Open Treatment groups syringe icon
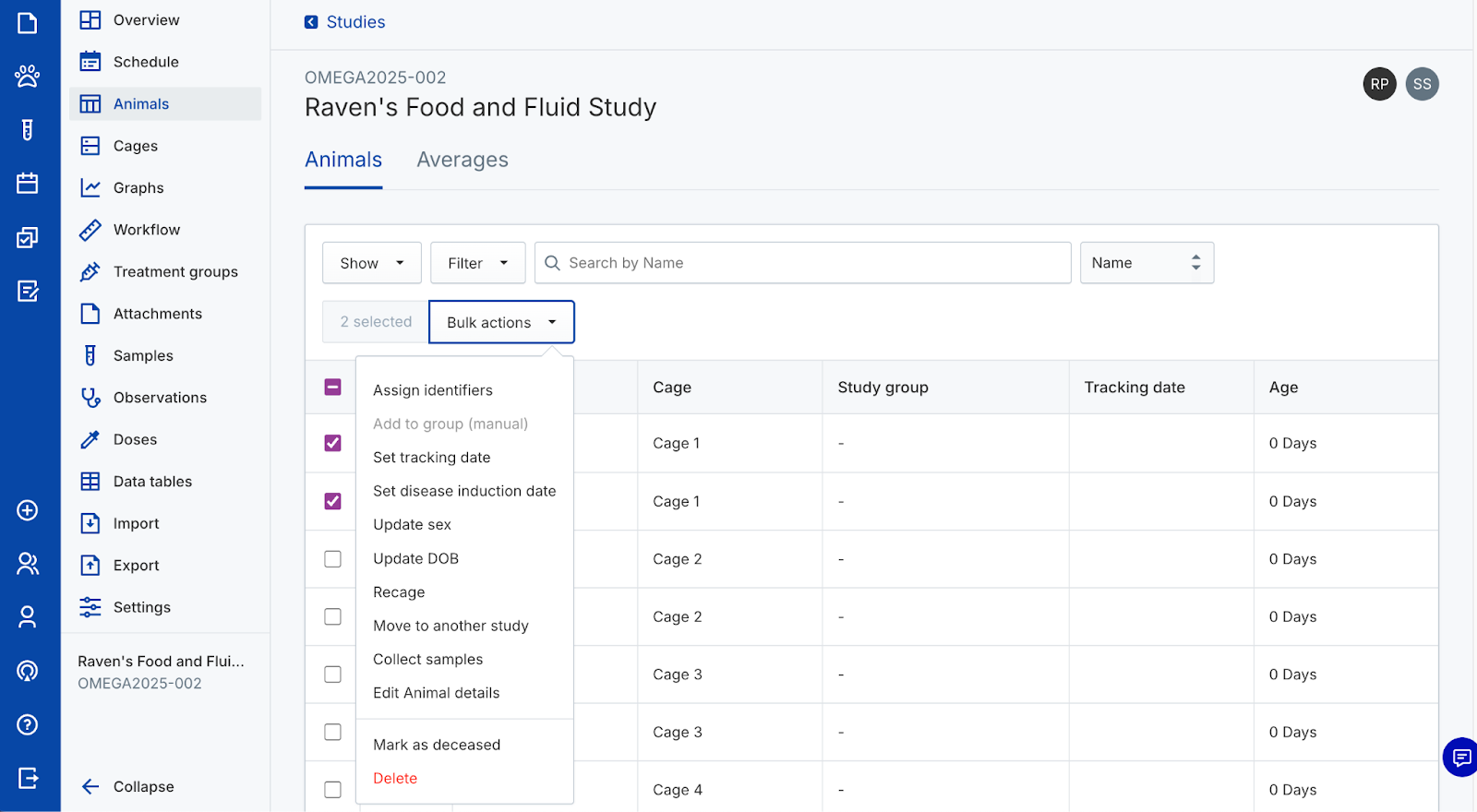Viewport: 1477px width, 812px height. coord(90,272)
